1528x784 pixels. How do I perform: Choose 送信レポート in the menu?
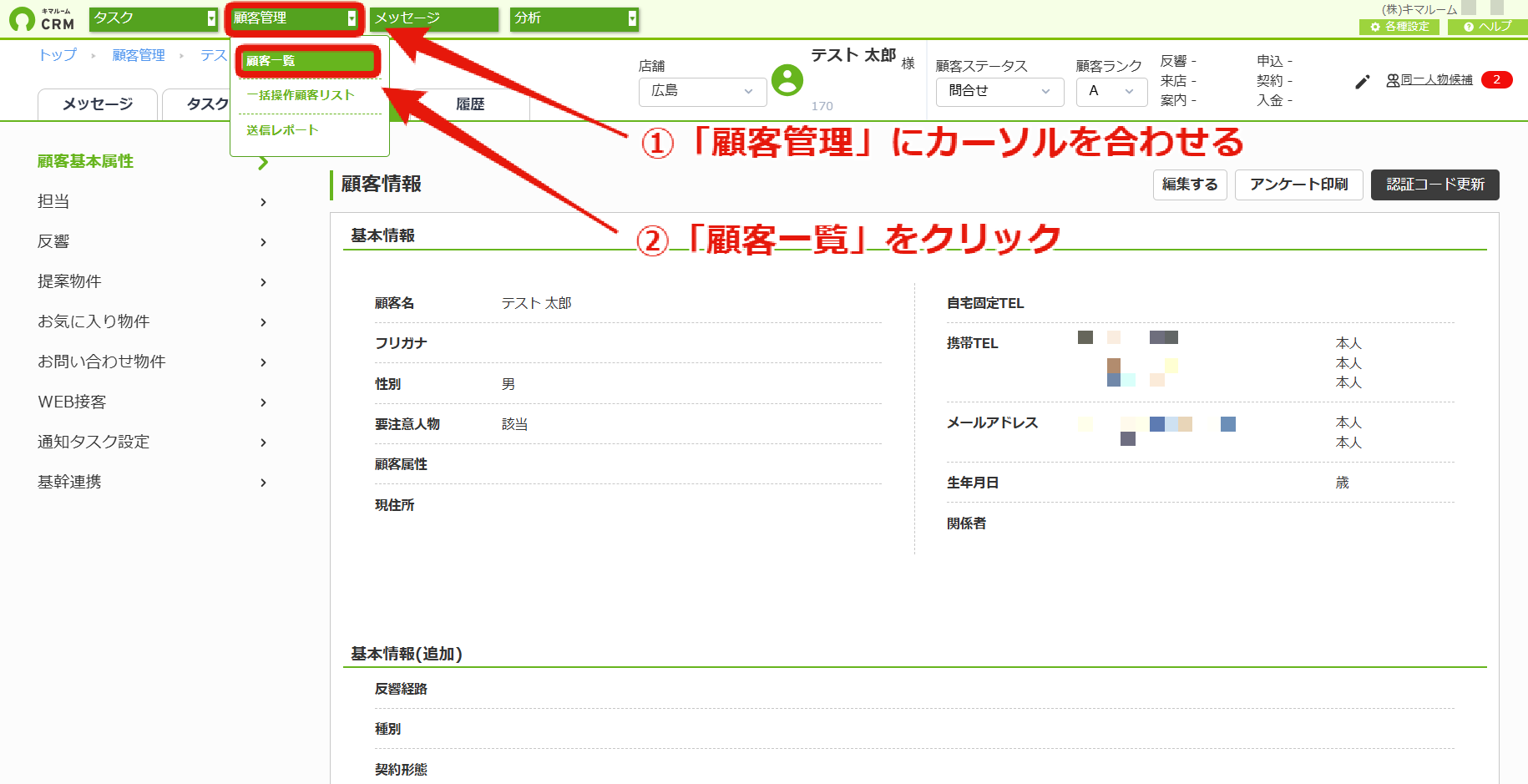[282, 130]
